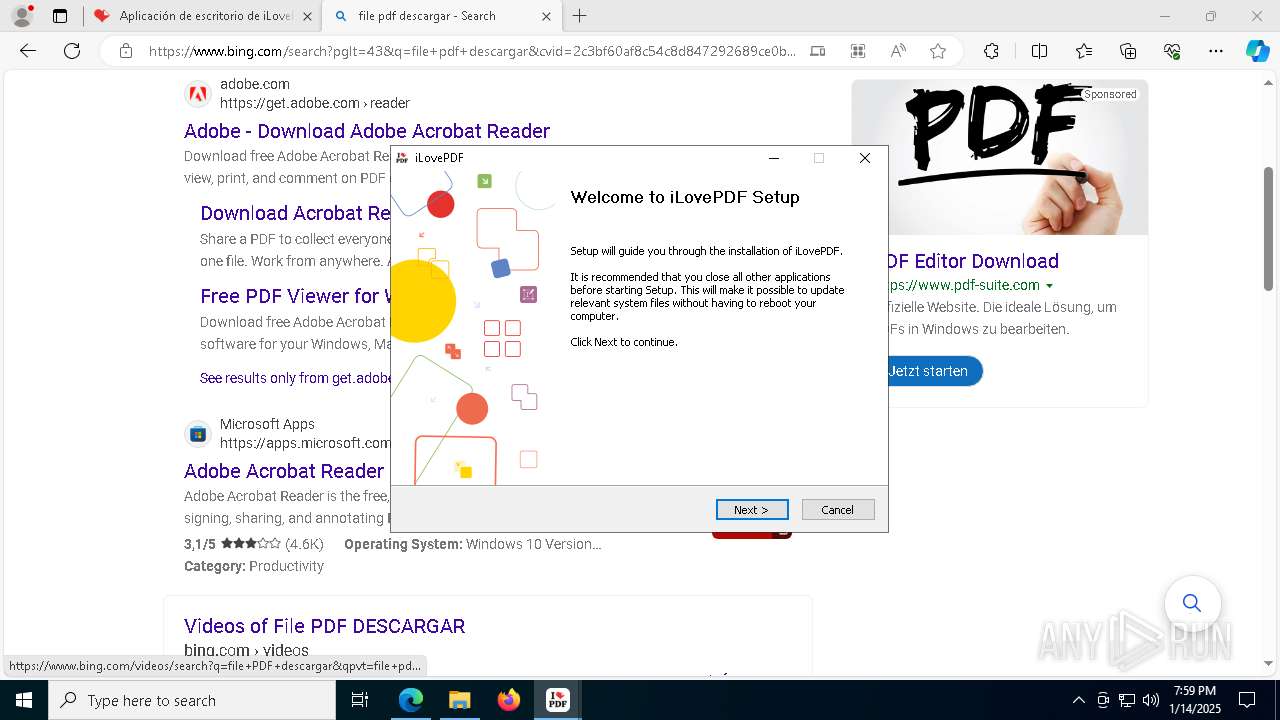This screenshot has width=1280, height=720.
Task: Open Copilot sidebar icon
Action: (1258, 51)
